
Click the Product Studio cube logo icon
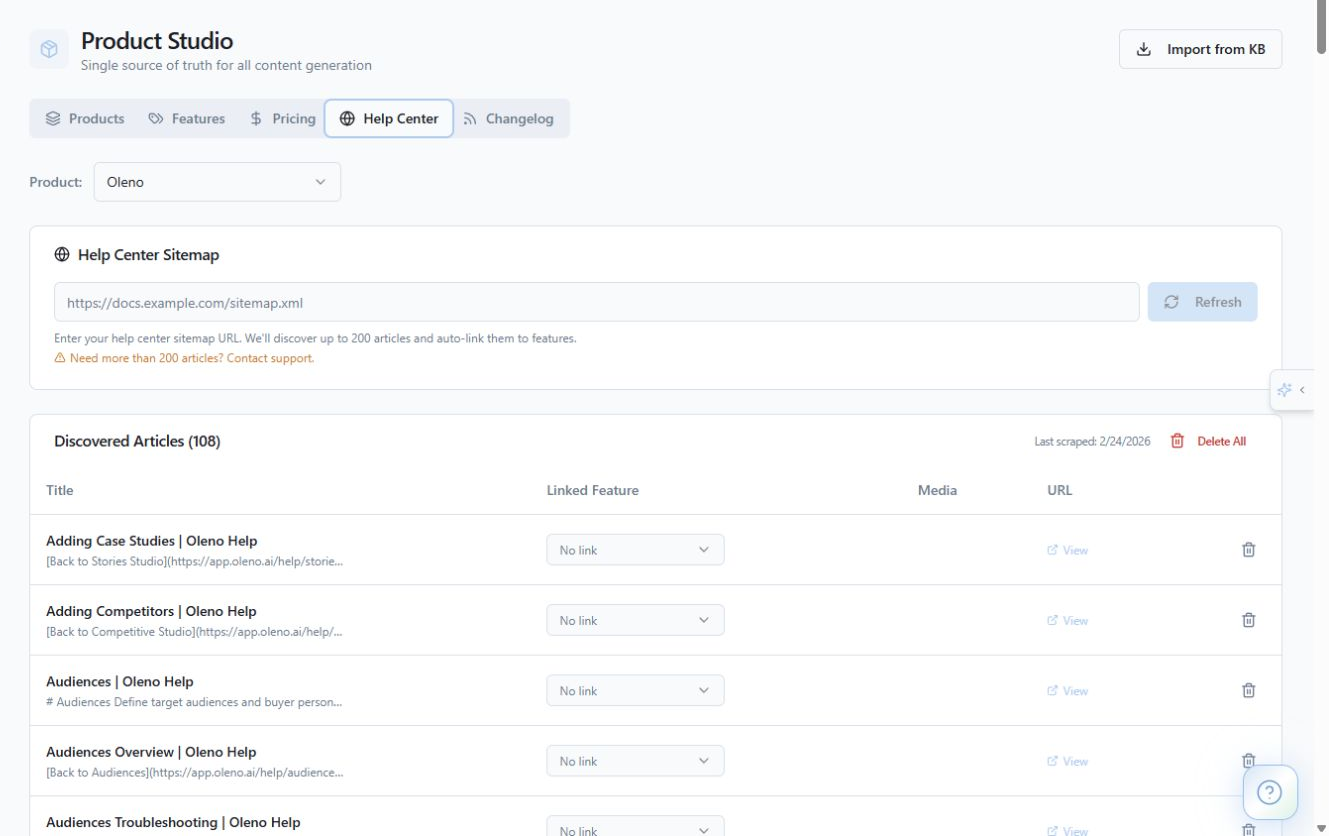tap(49, 49)
